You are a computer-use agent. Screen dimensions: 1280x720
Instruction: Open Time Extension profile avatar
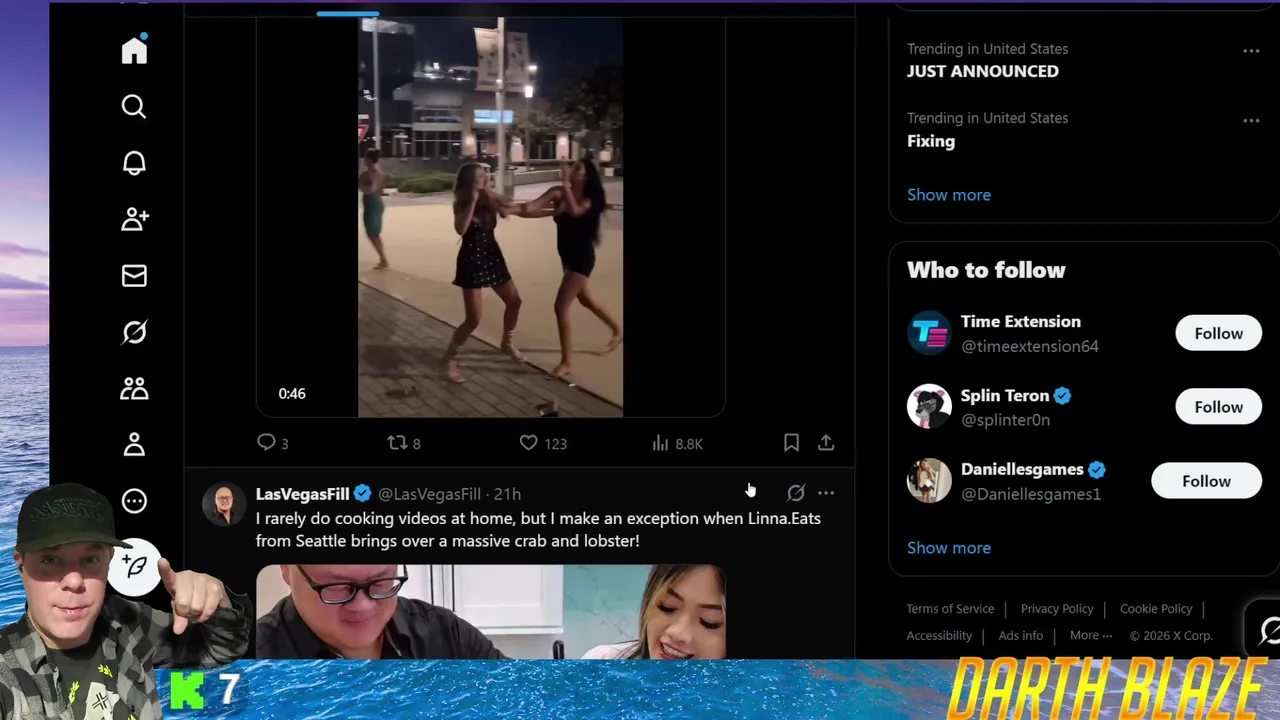[929, 333]
